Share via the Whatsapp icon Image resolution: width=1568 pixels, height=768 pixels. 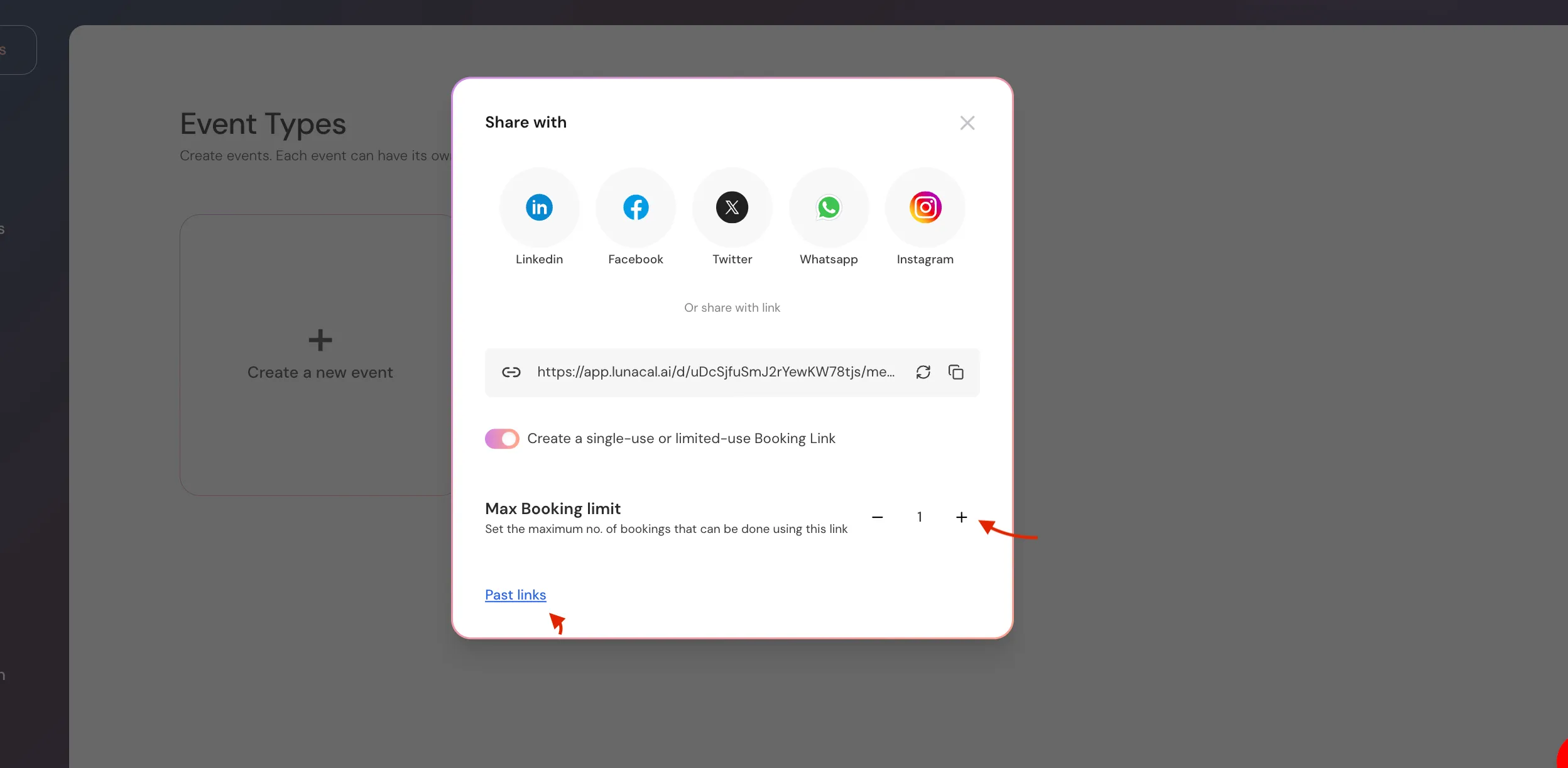829,207
